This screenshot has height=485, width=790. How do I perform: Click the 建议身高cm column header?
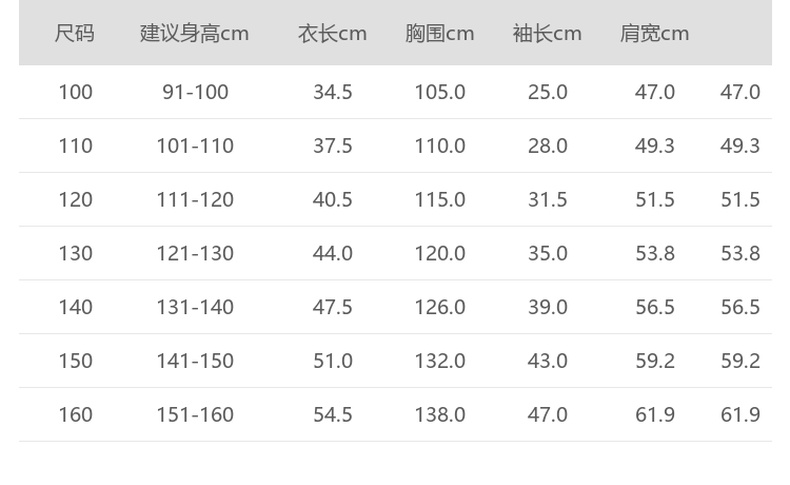[x=194, y=34]
